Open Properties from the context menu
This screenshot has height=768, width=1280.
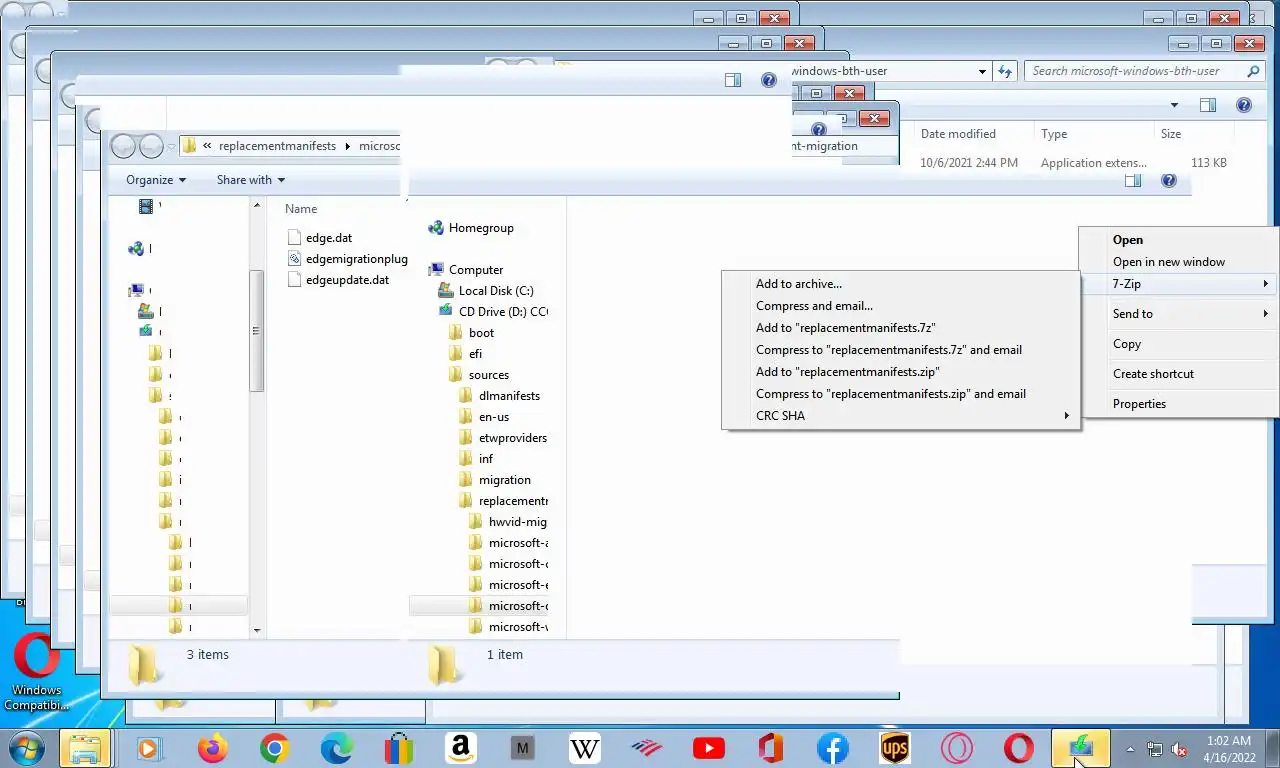tap(1178, 404)
